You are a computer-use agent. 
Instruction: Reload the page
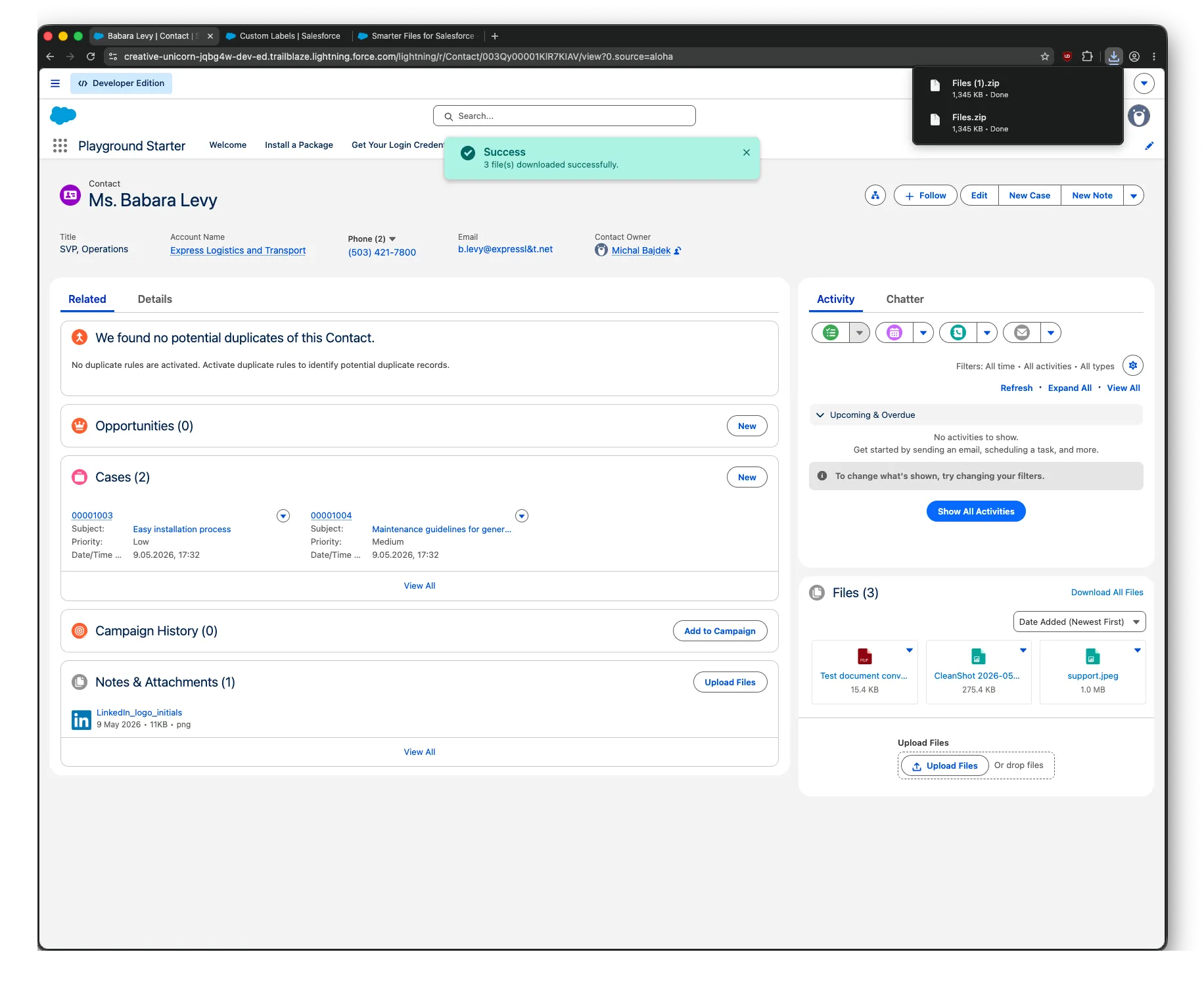[x=91, y=57]
